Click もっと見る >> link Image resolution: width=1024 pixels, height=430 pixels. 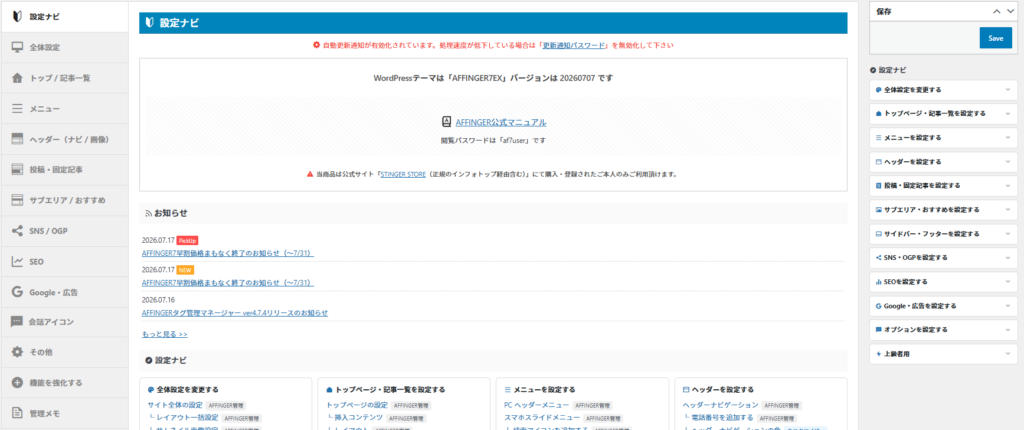[x=165, y=334]
